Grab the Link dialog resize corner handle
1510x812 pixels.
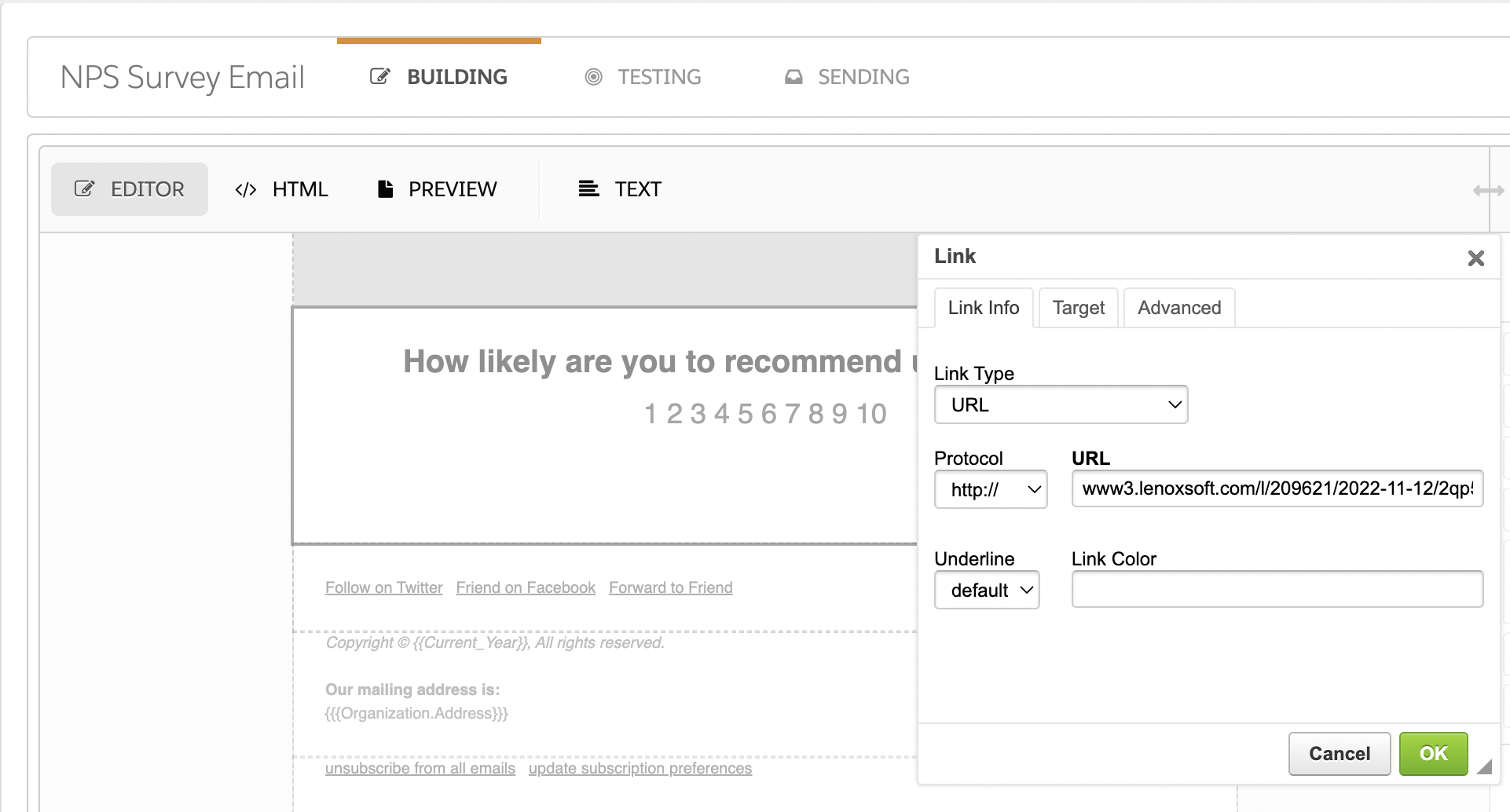click(x=1484, y=766)
